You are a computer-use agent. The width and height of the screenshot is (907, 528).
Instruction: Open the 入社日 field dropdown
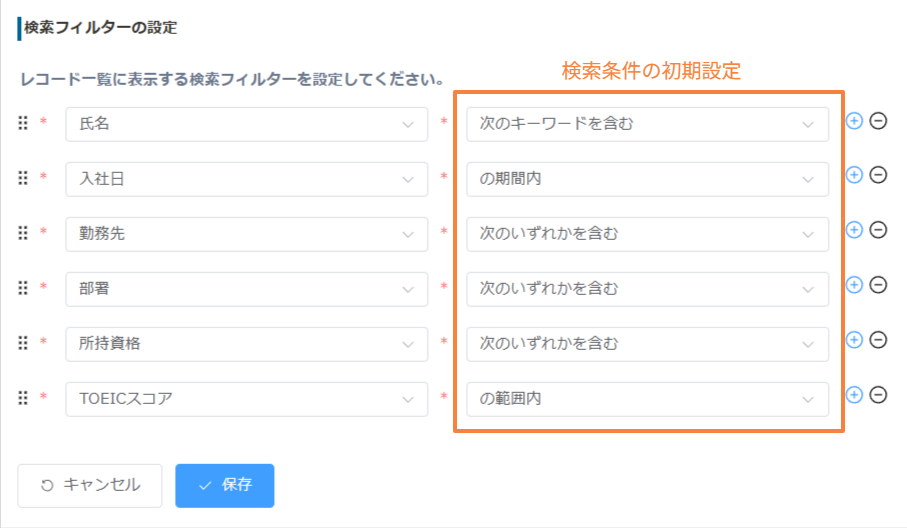[246, 179]
